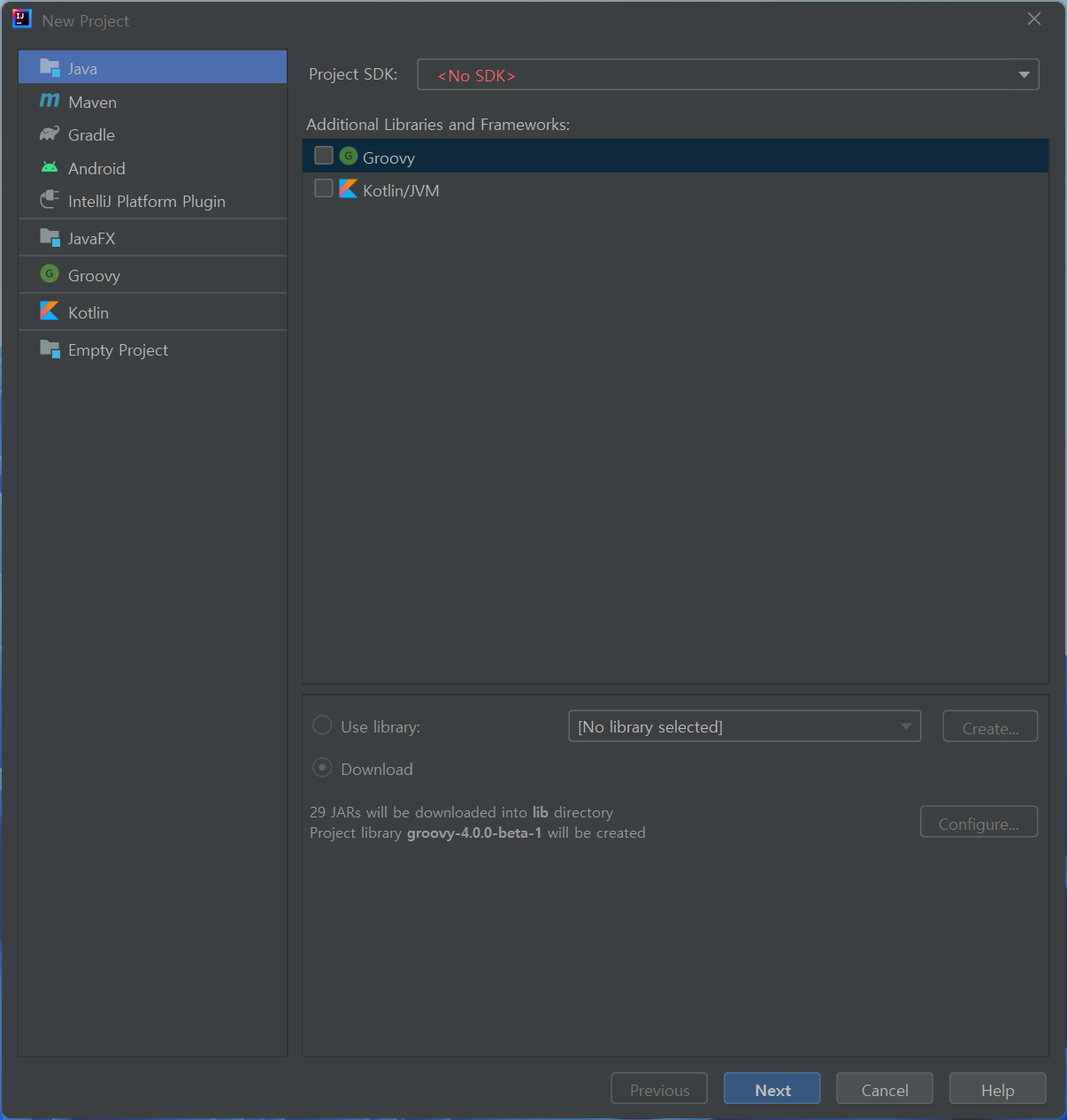The height and width of the screenshot is (1120, 1067).
Task: Click the Configure... button
Action: tap(979, 823)
